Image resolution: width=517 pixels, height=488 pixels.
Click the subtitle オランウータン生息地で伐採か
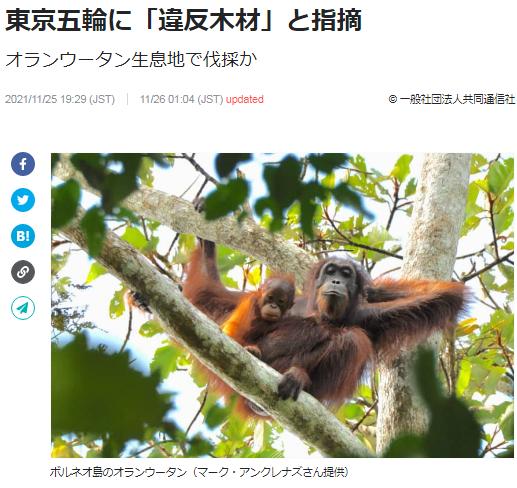tap(131, 60)
